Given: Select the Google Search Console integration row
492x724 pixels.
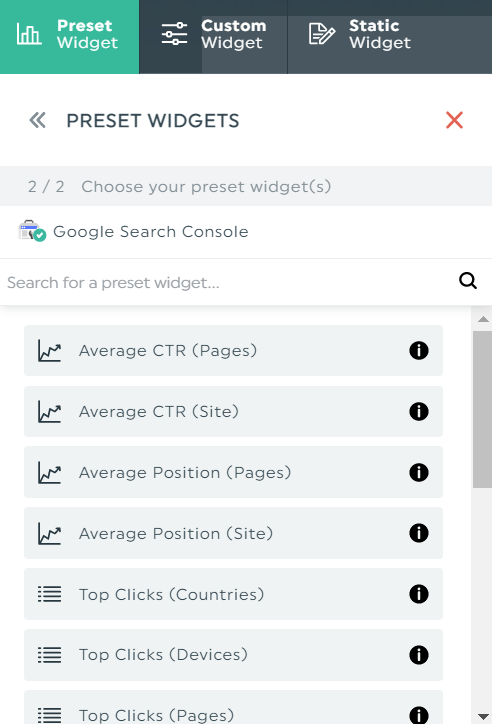Looking at the screenshot, I should pos(246,232).
